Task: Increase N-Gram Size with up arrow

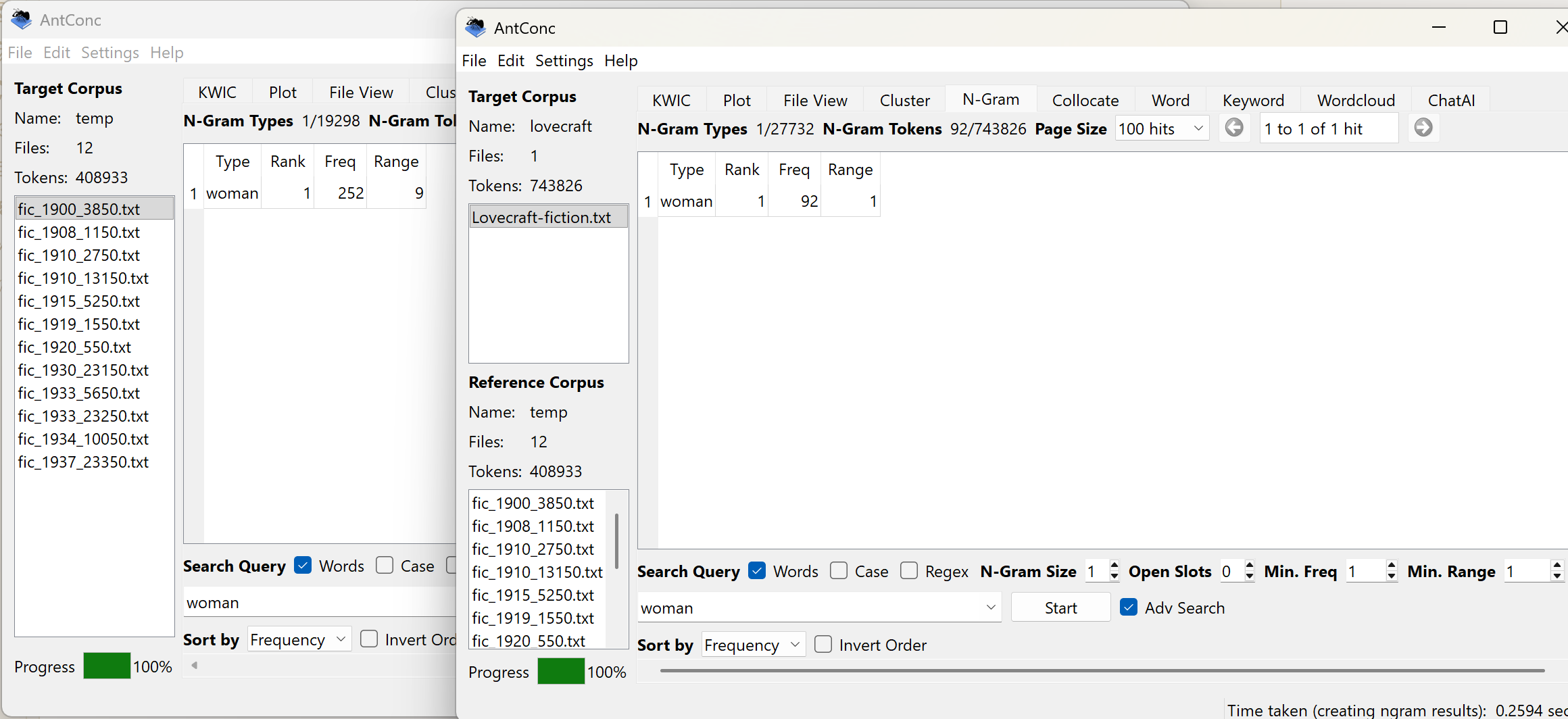Action: [1114, 566]
